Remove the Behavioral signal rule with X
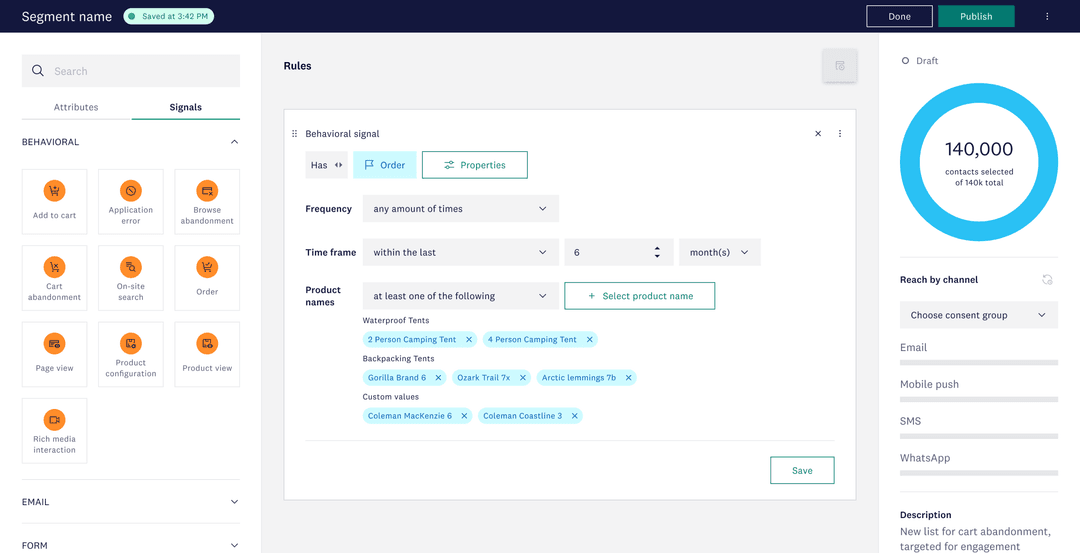 point(818,134)
